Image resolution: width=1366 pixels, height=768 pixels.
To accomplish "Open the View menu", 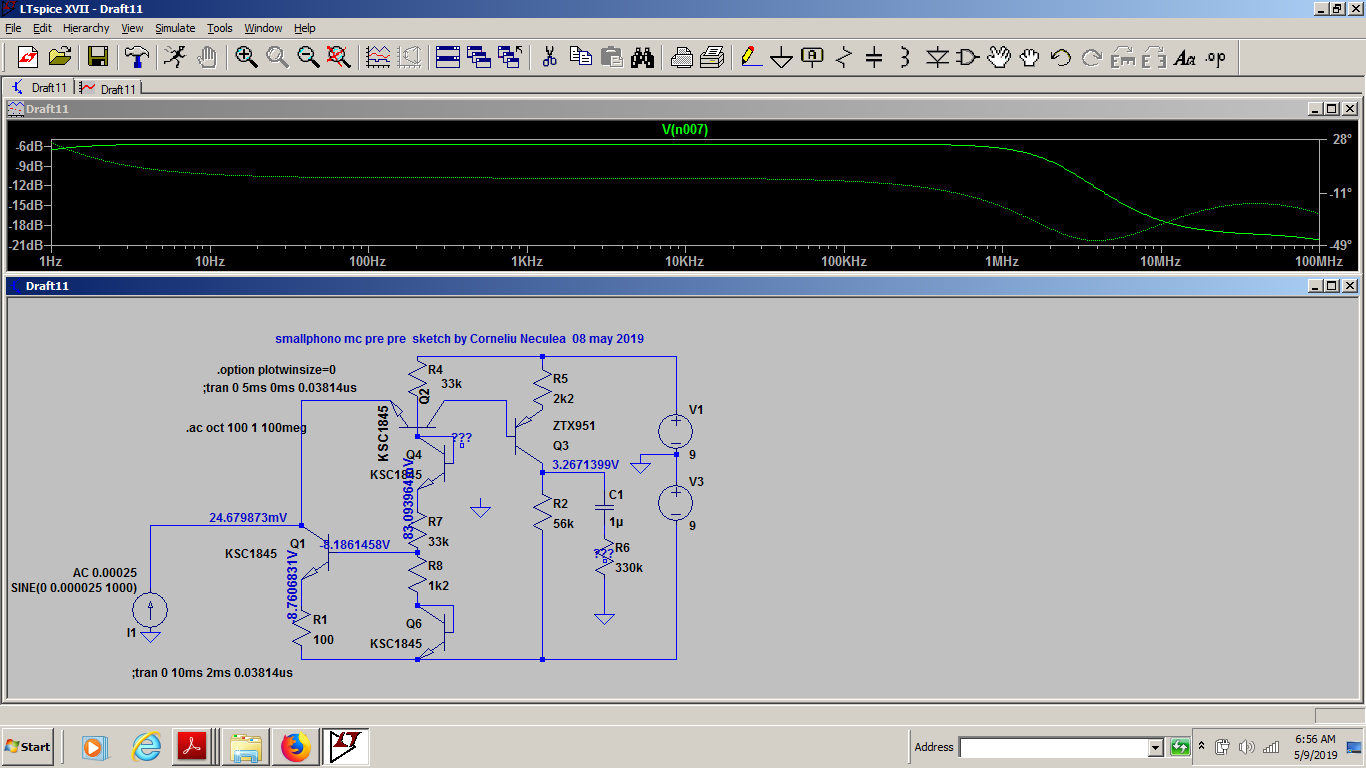I will pyautogui.click(x=133, y=28).
